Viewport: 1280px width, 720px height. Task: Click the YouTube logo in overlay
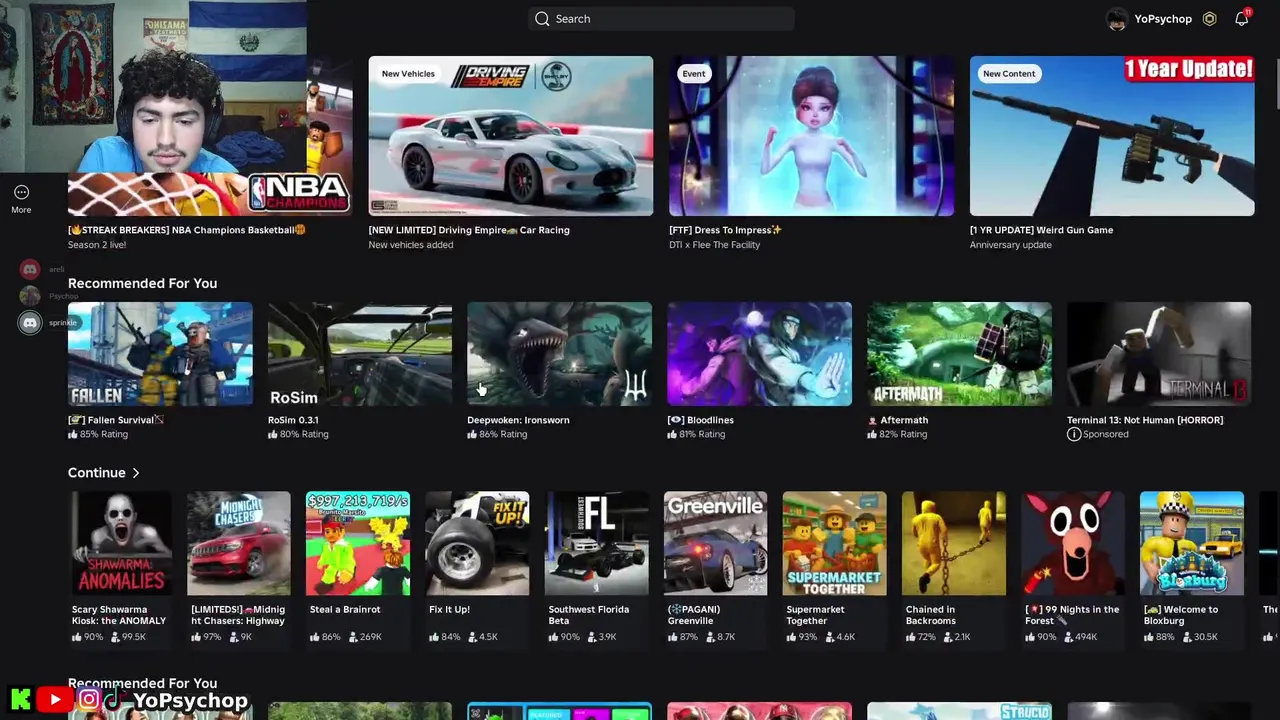pos(55,700)
